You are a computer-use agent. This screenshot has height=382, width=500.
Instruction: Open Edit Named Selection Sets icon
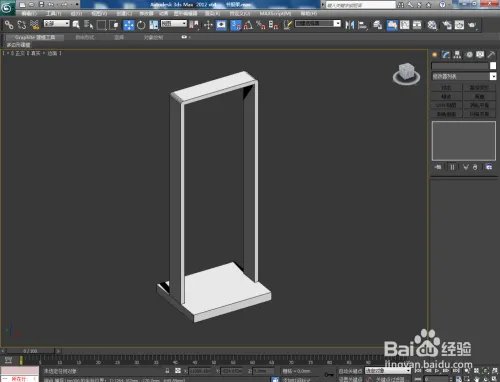pyautogui.click(x=287, y=25)
